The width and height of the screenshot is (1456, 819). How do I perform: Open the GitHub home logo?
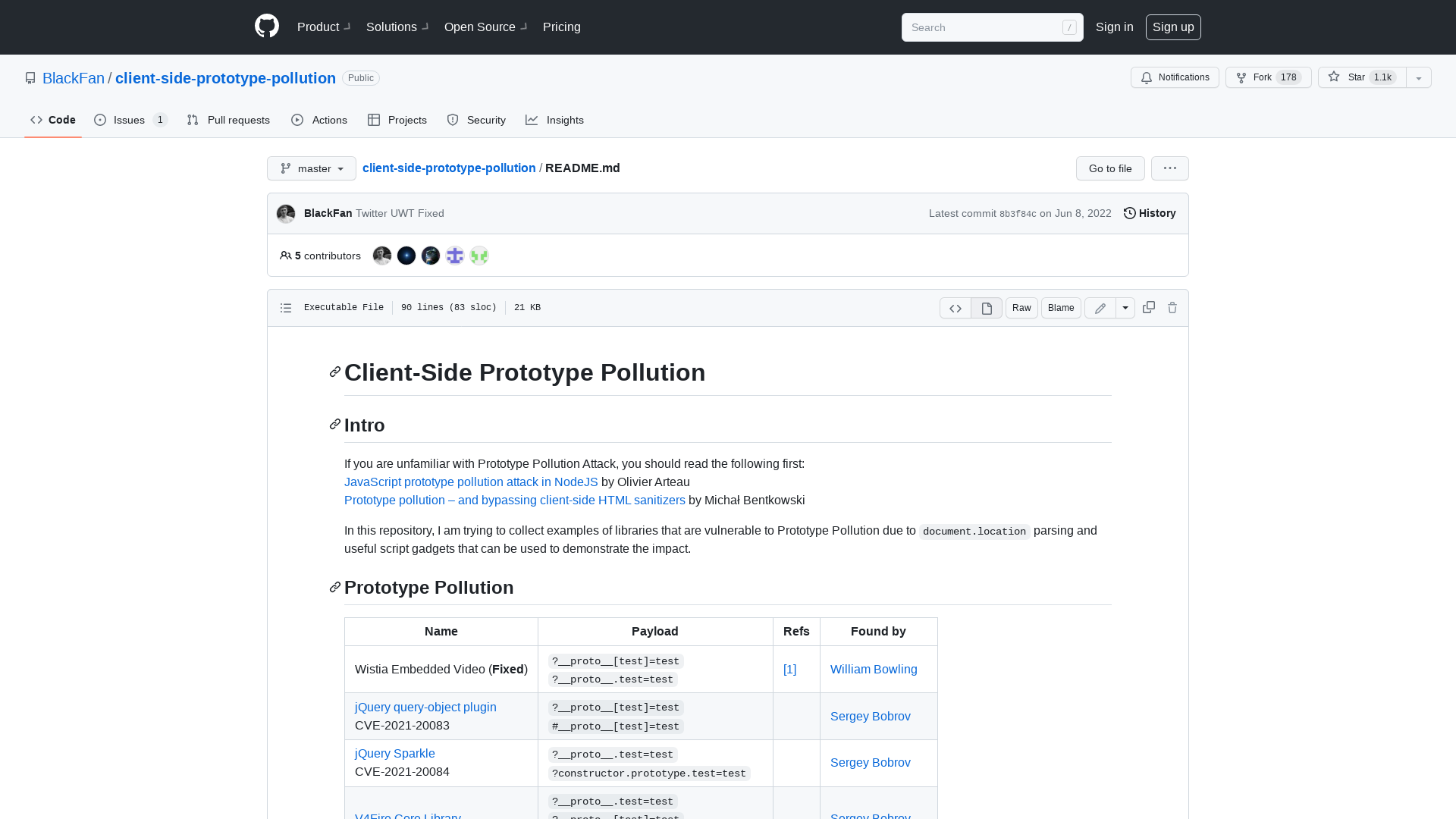pyautogui.click(x=267, y=27)
